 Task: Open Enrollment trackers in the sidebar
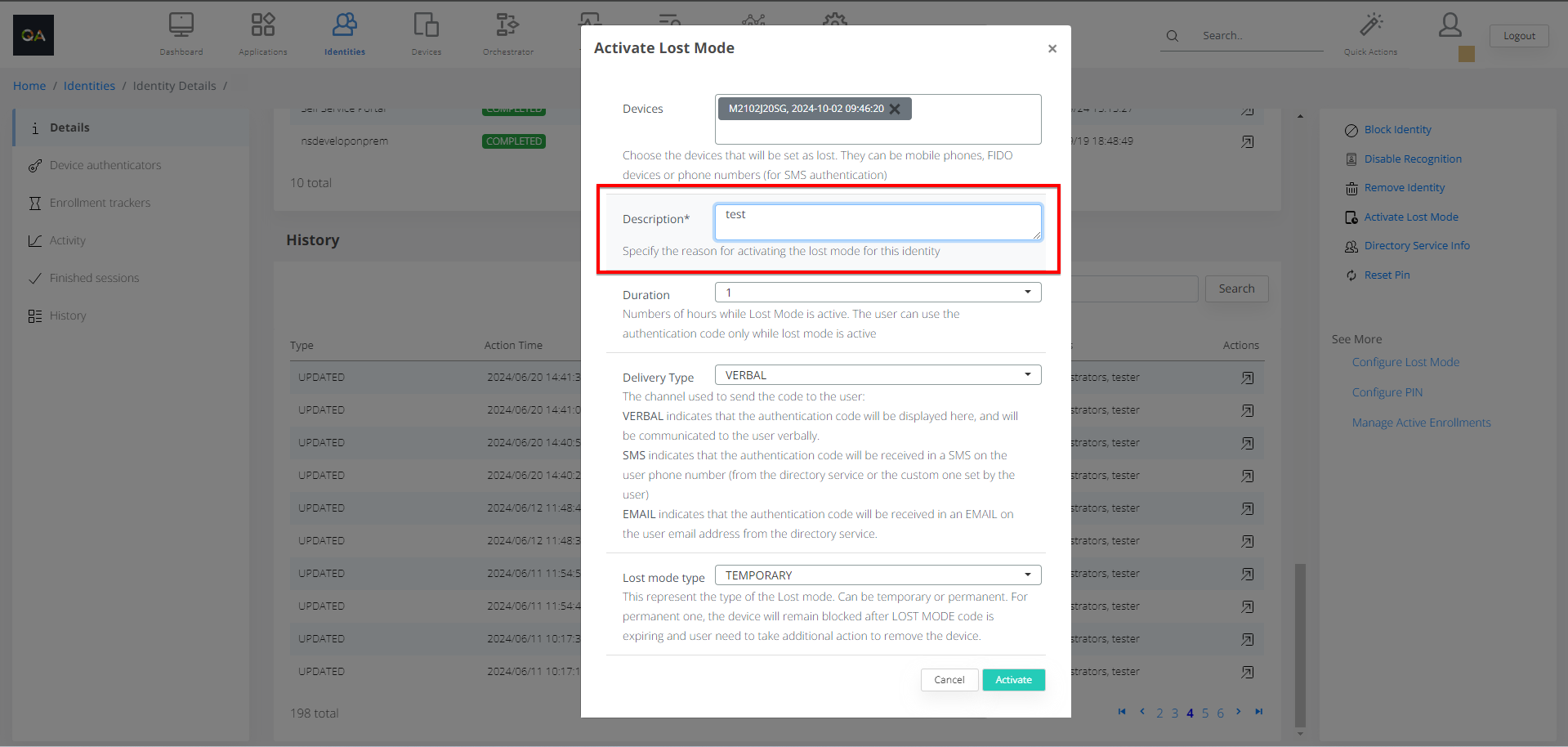pos(100,203)
